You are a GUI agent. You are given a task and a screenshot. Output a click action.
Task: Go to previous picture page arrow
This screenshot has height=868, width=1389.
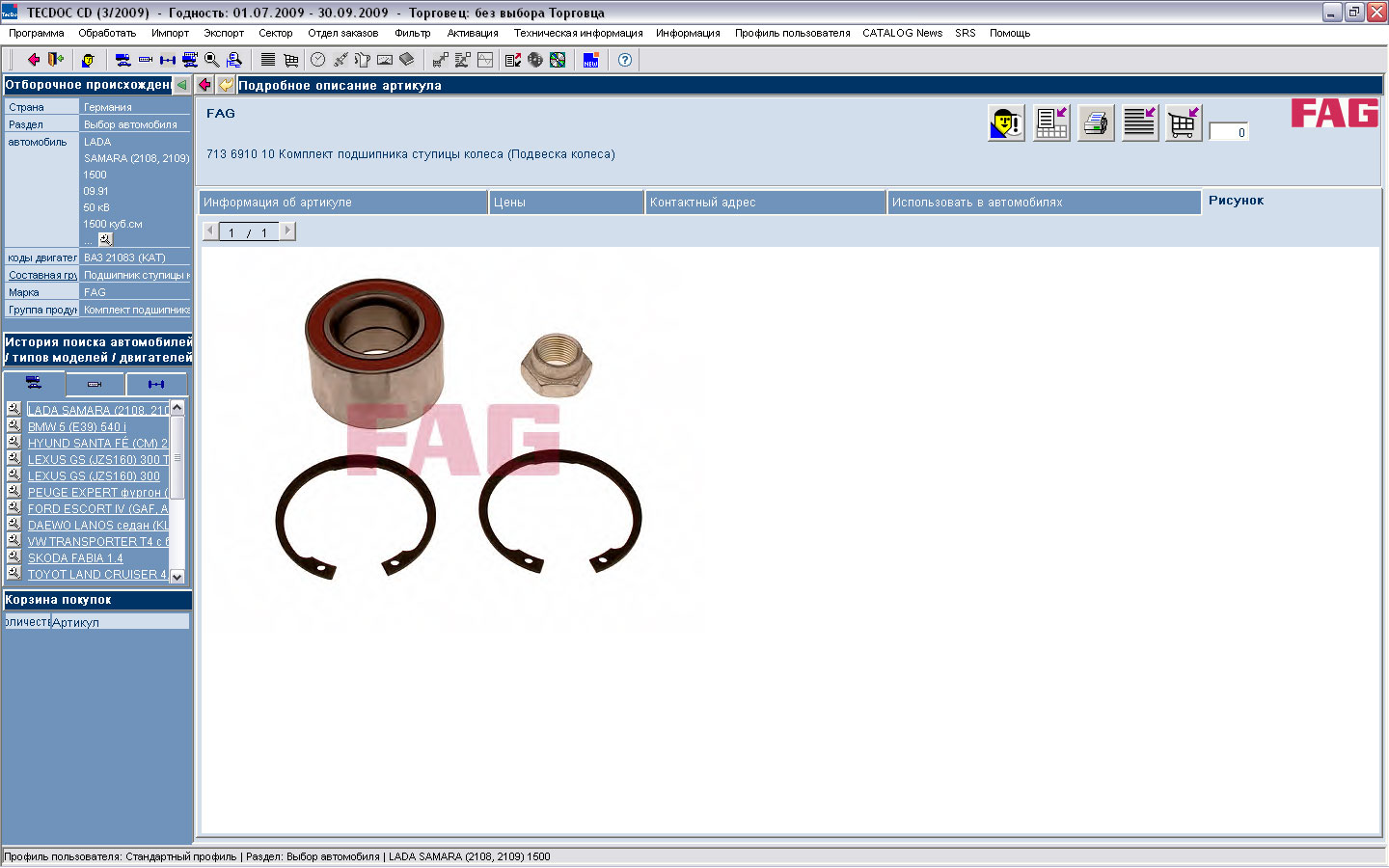(x=210, y=231)
